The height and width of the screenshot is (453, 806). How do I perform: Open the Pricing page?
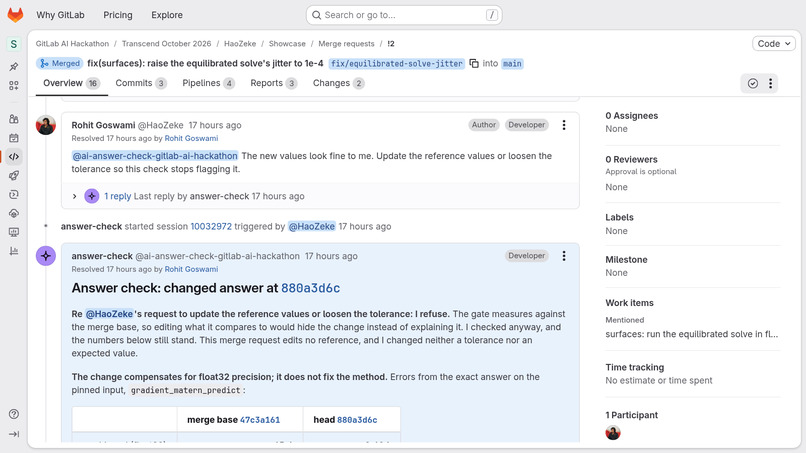click(118, 15)
